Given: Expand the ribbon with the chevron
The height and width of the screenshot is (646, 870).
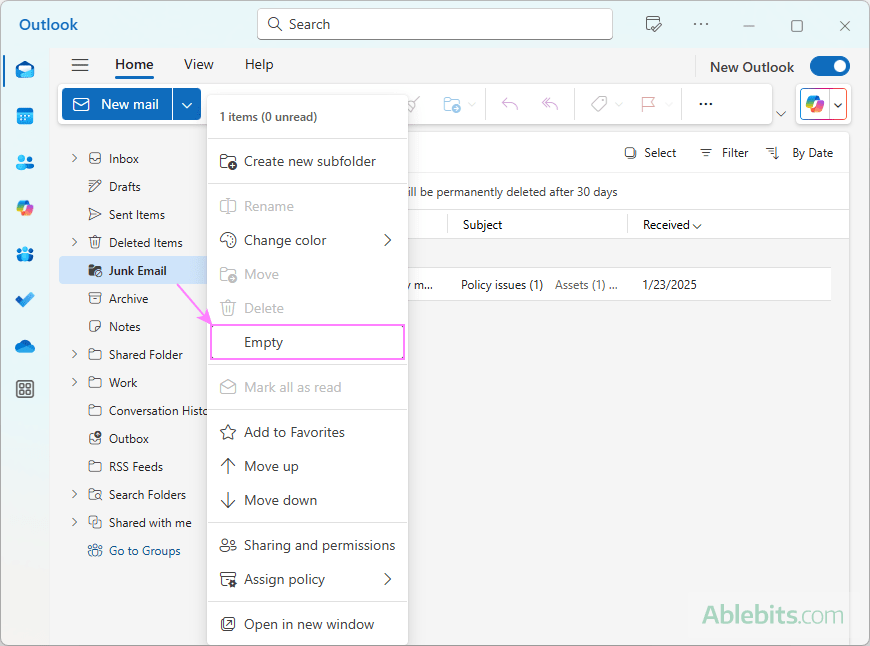Looking at the screenshot, I should click(781, 114).
